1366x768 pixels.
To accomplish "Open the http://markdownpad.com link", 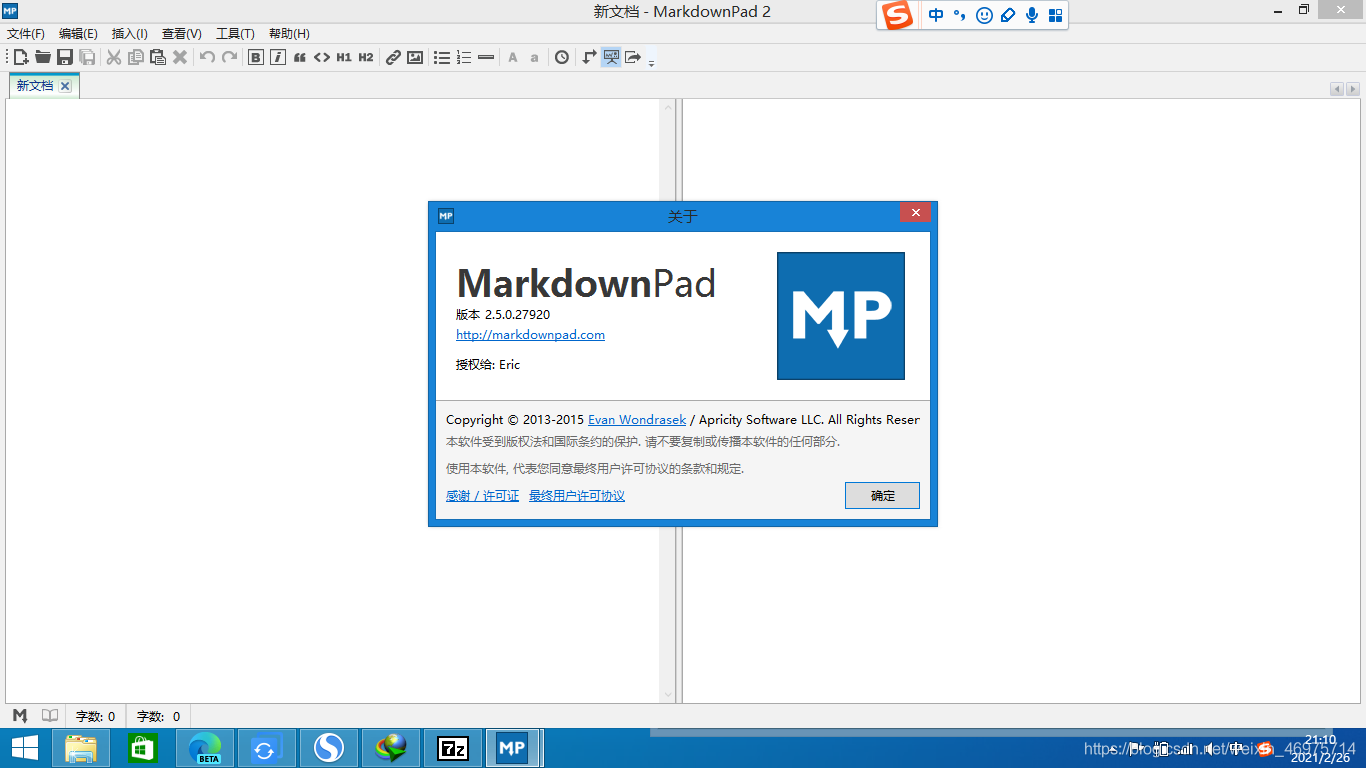I will [530, 335].
